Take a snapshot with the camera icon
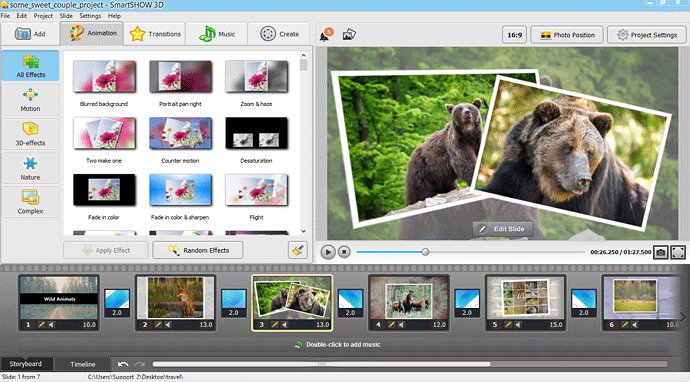This screenshot has height=382, width=690. coord(661,252)
